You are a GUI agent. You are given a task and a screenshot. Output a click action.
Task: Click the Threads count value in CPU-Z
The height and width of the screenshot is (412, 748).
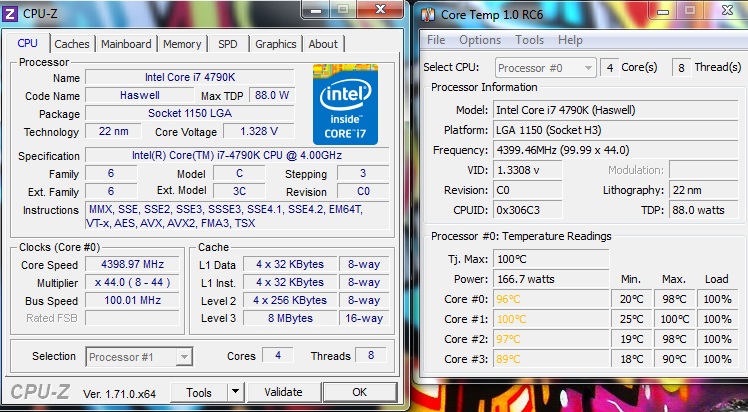click(371, 355)
